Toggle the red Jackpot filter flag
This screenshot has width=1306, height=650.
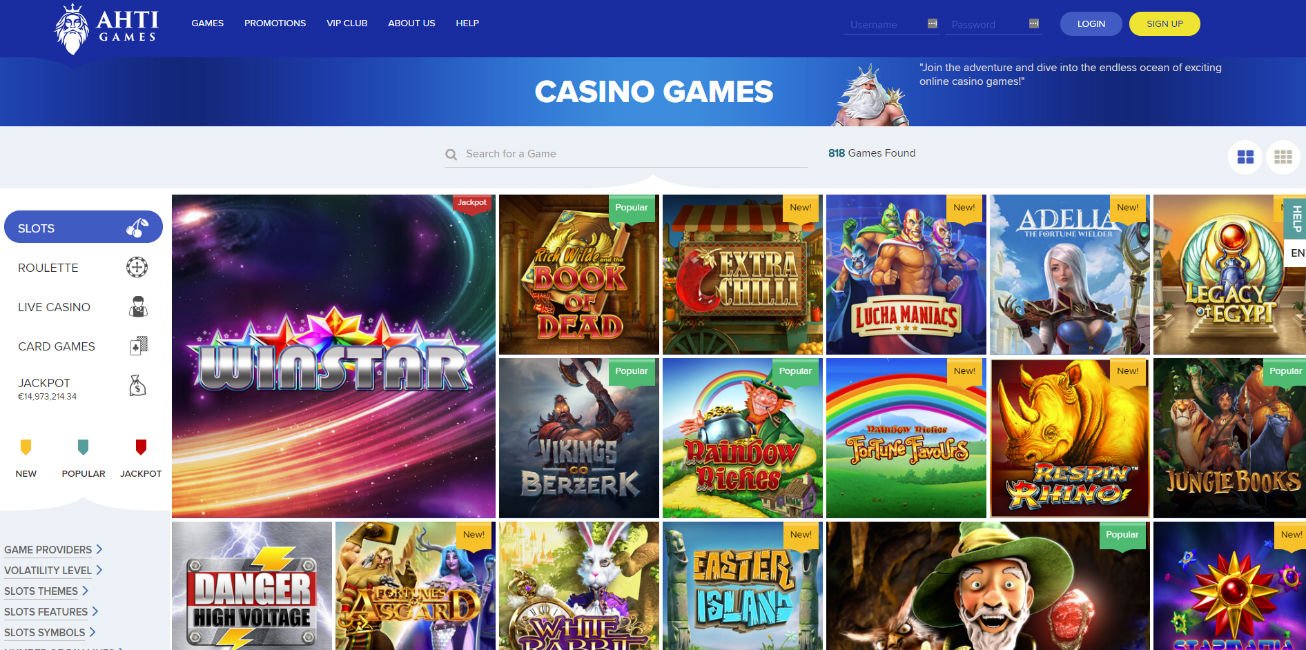(x=141, y=447)
